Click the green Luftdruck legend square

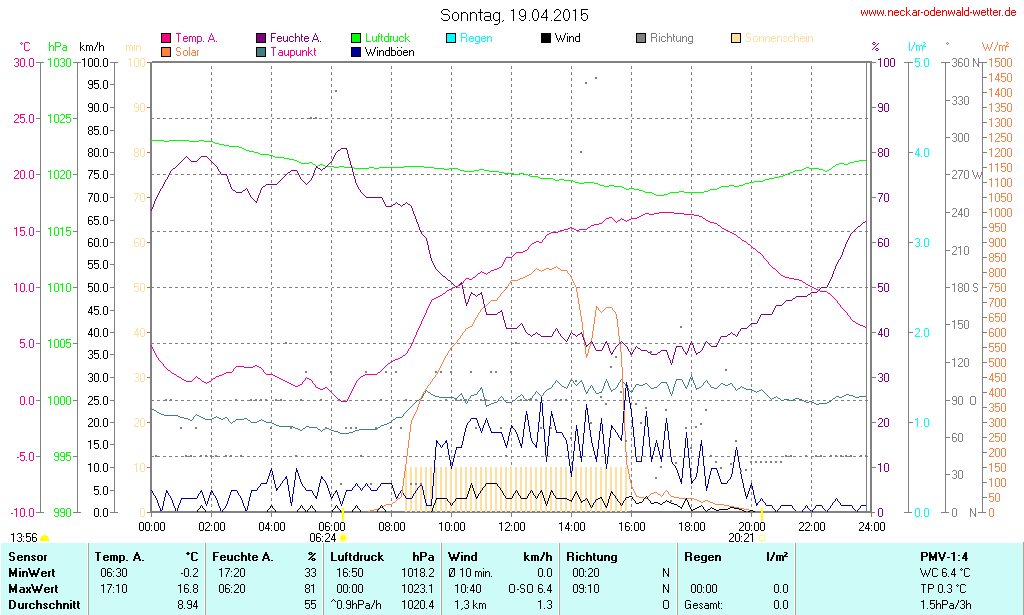pos(357,38)
